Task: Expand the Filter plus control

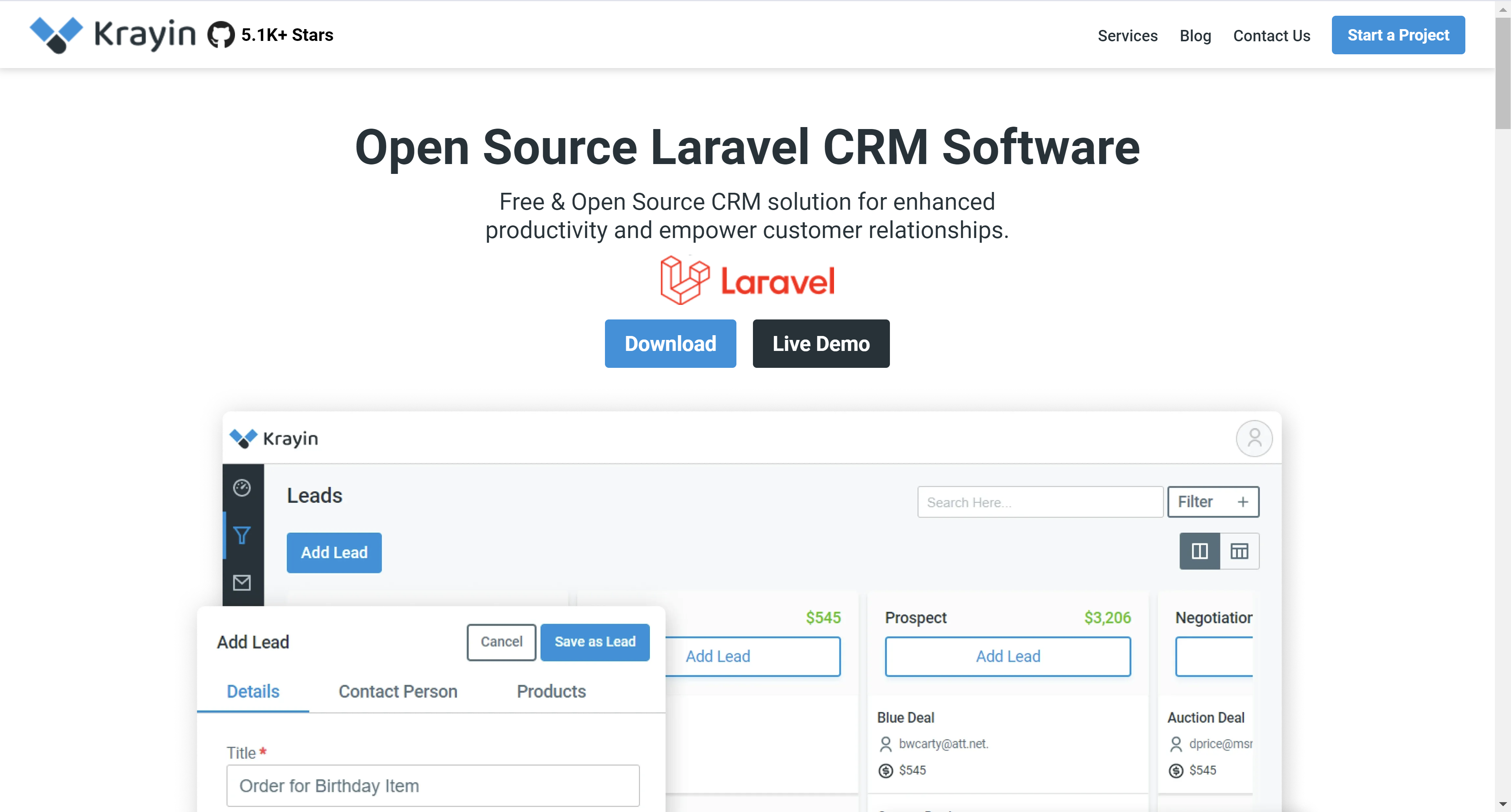Action: (1242, 502)
